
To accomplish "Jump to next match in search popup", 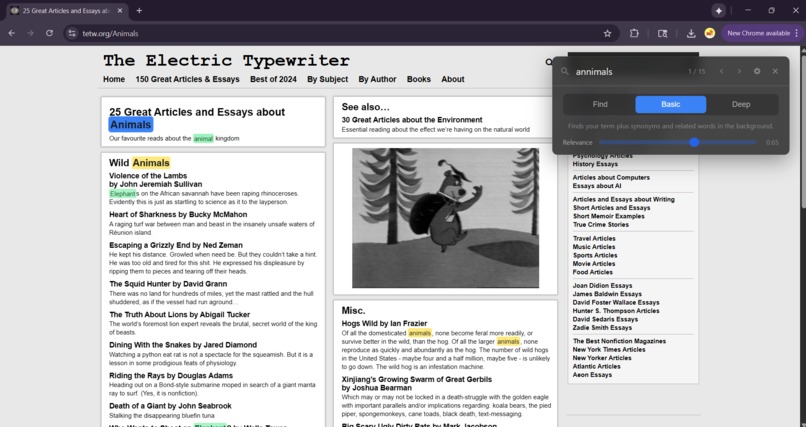I will [739, 71].
